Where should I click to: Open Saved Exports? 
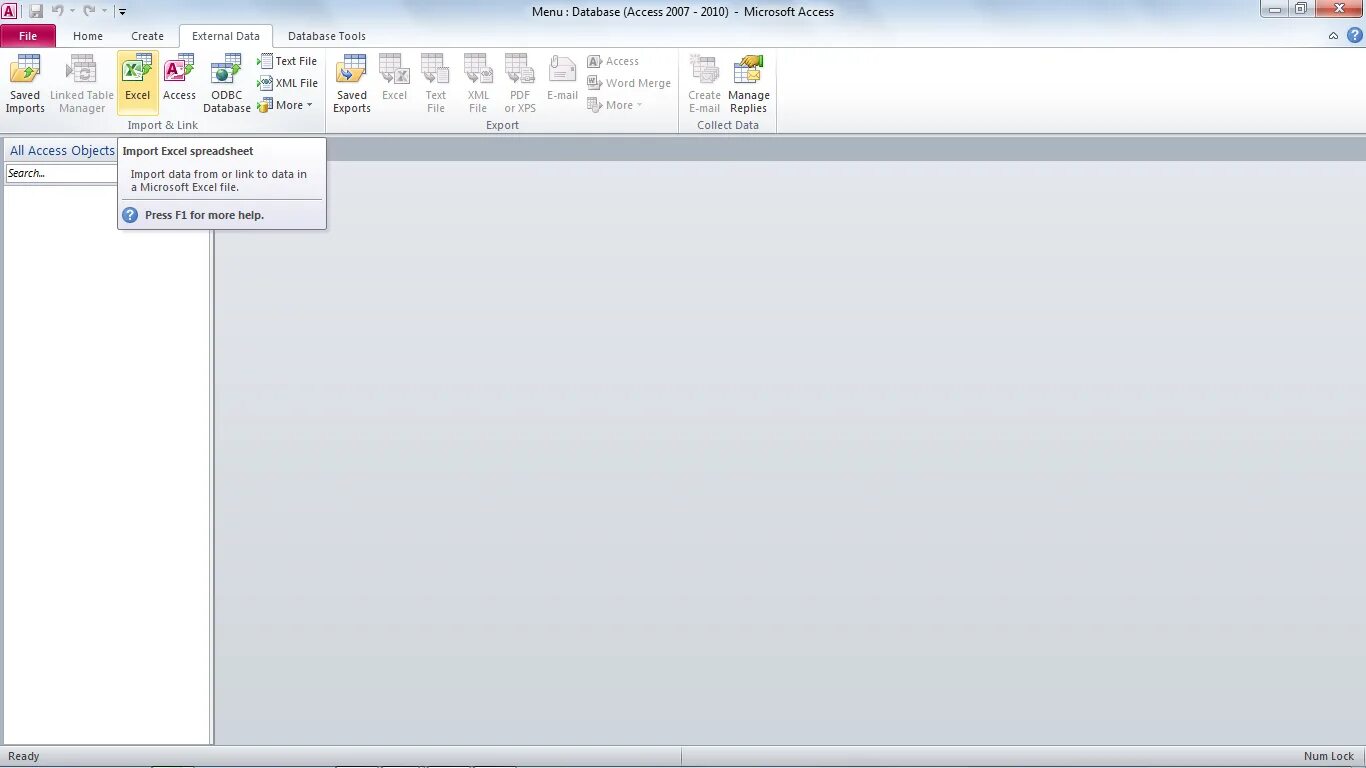pos(352,84)
